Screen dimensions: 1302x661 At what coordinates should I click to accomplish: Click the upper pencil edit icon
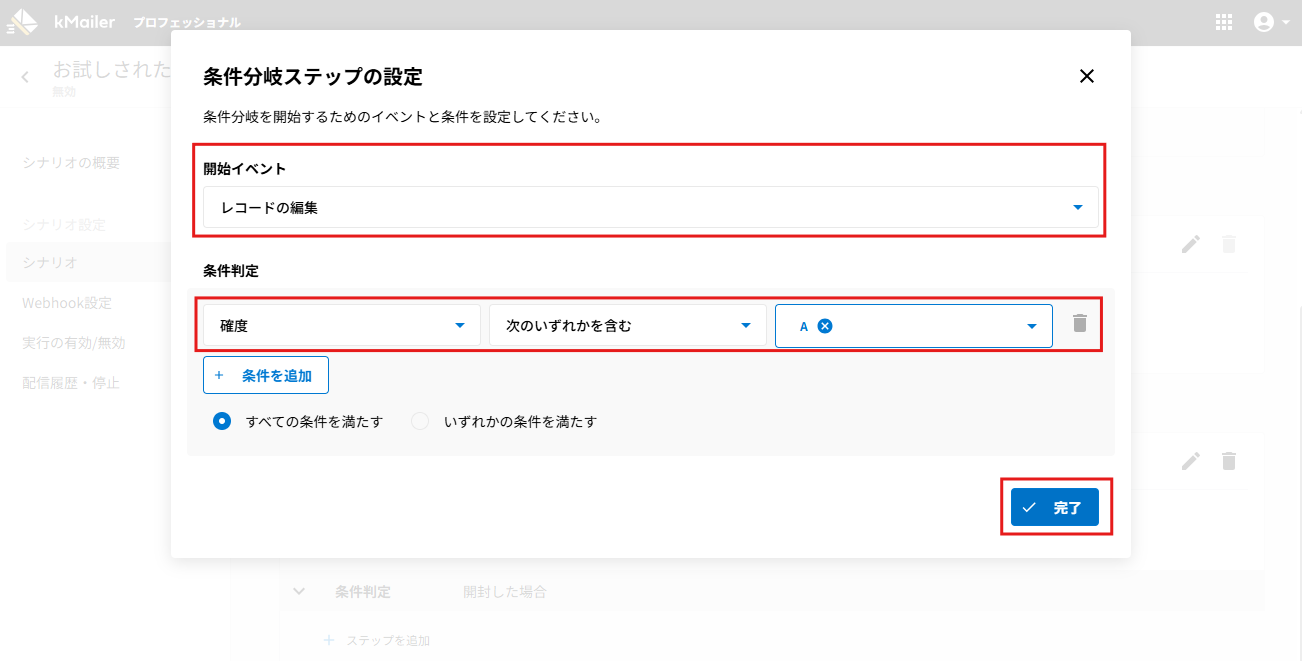(x=1190, y=244)
